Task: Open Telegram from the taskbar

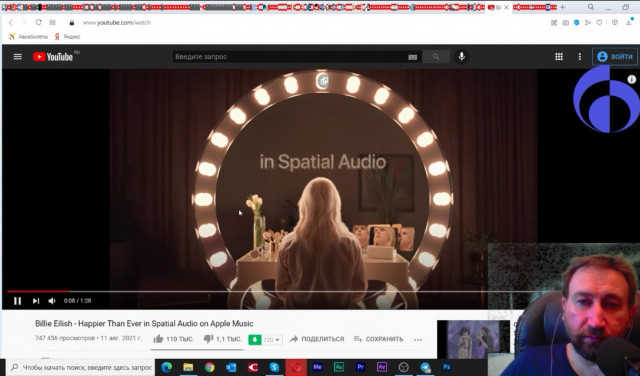Action: pyautogui.click(x=425, y=367)
